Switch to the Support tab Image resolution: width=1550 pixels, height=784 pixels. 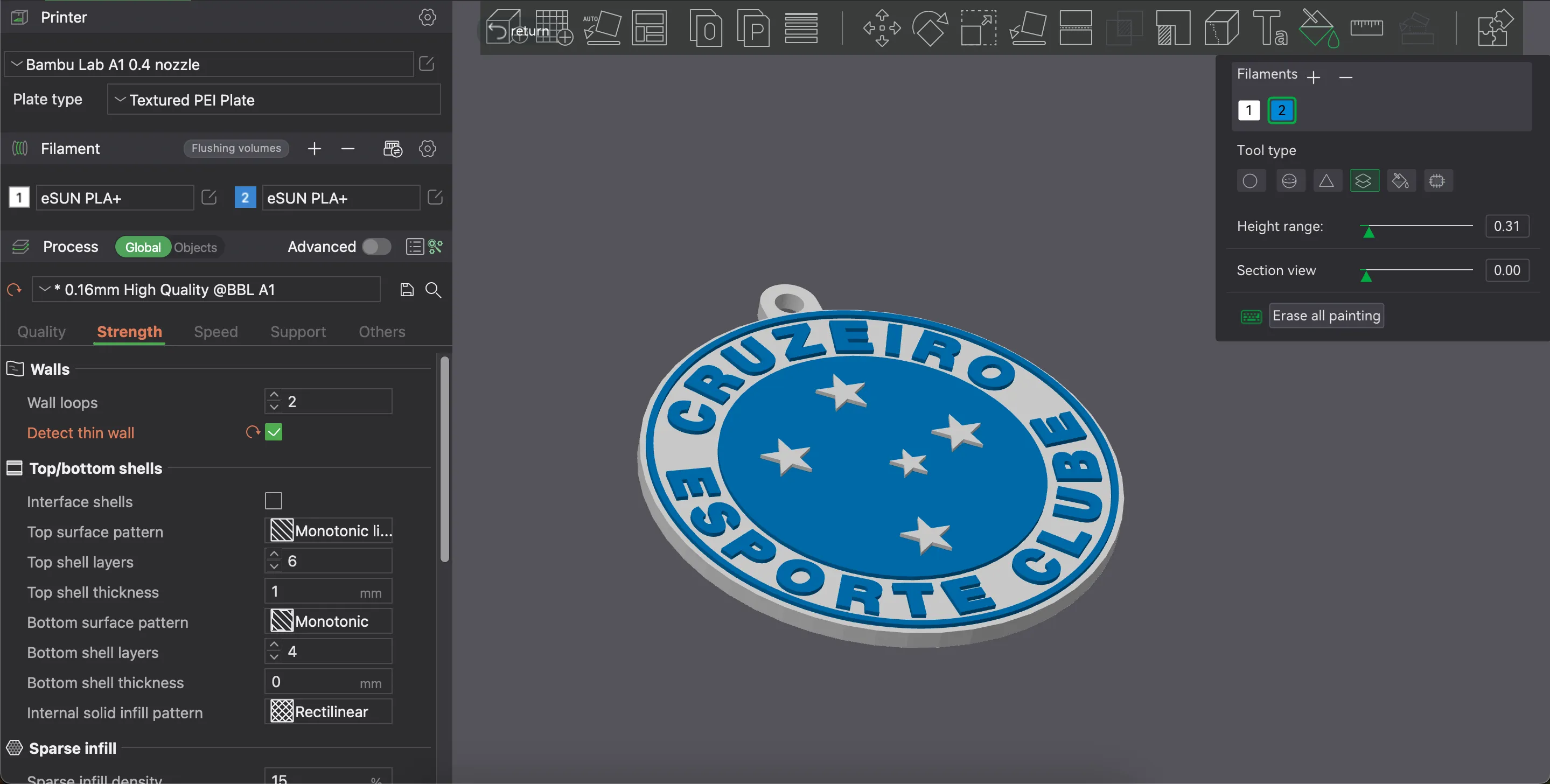click(x=298, y=332)
